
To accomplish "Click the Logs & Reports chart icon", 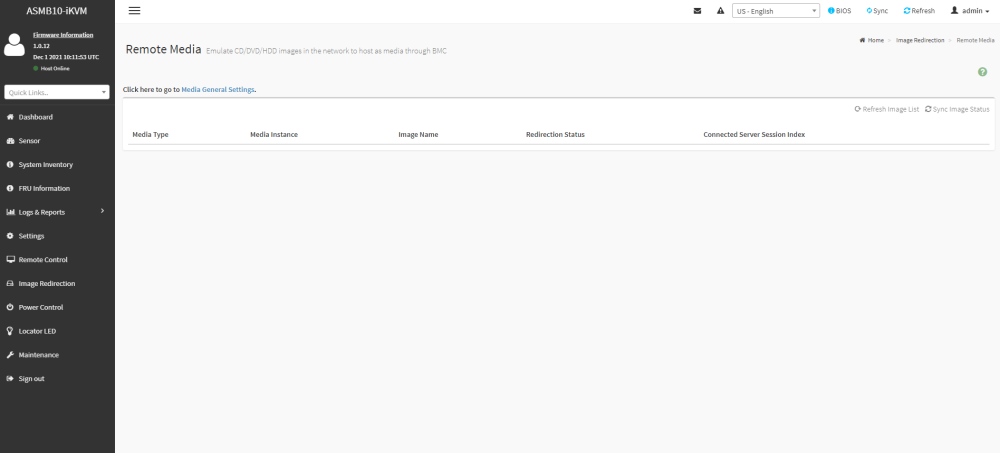I will (x=10, y=212).
